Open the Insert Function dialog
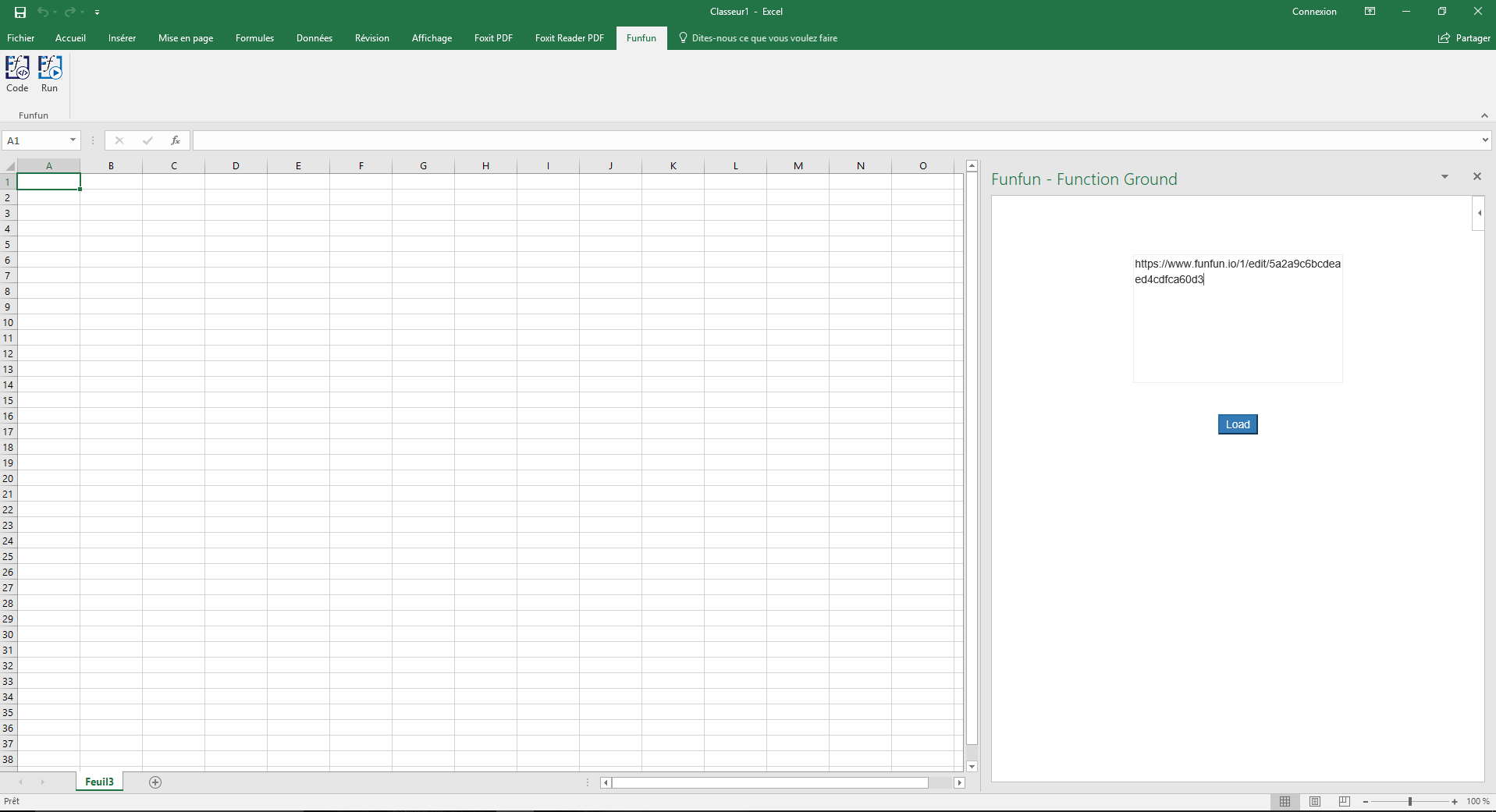The width and height of the screenshot is (1496, 812). tap(176, 140)
